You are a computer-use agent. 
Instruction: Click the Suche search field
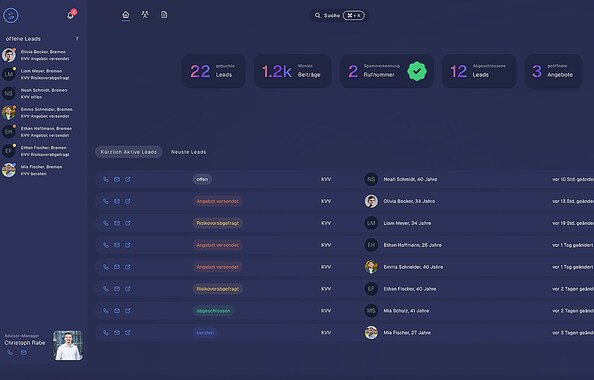tap(340, 16)
